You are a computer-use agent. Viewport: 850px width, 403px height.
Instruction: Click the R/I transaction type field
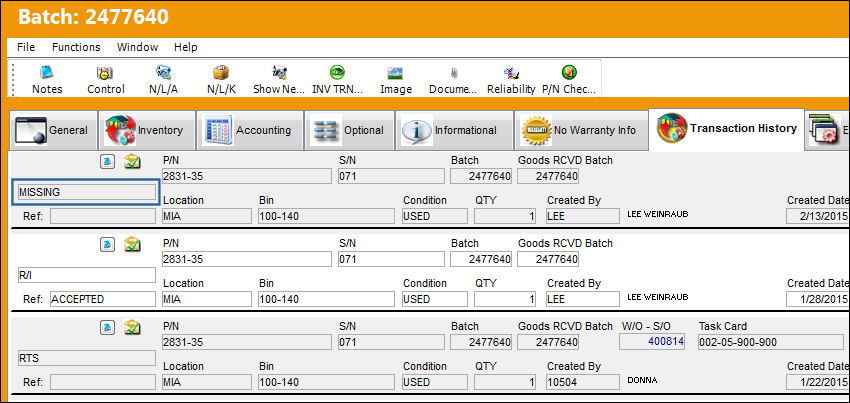tap(86, 275)
